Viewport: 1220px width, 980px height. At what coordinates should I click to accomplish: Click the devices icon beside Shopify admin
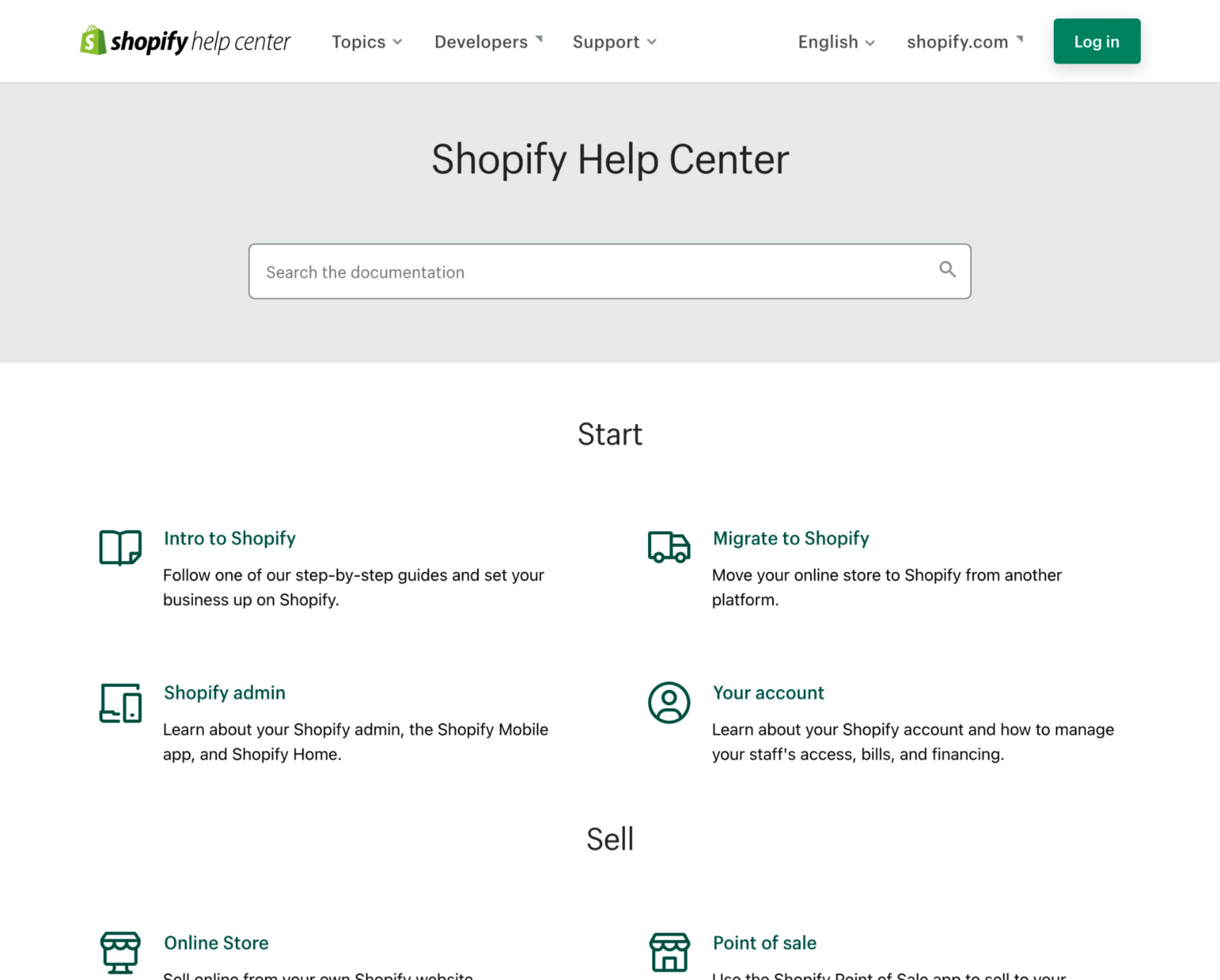click(x=120, y=703)
